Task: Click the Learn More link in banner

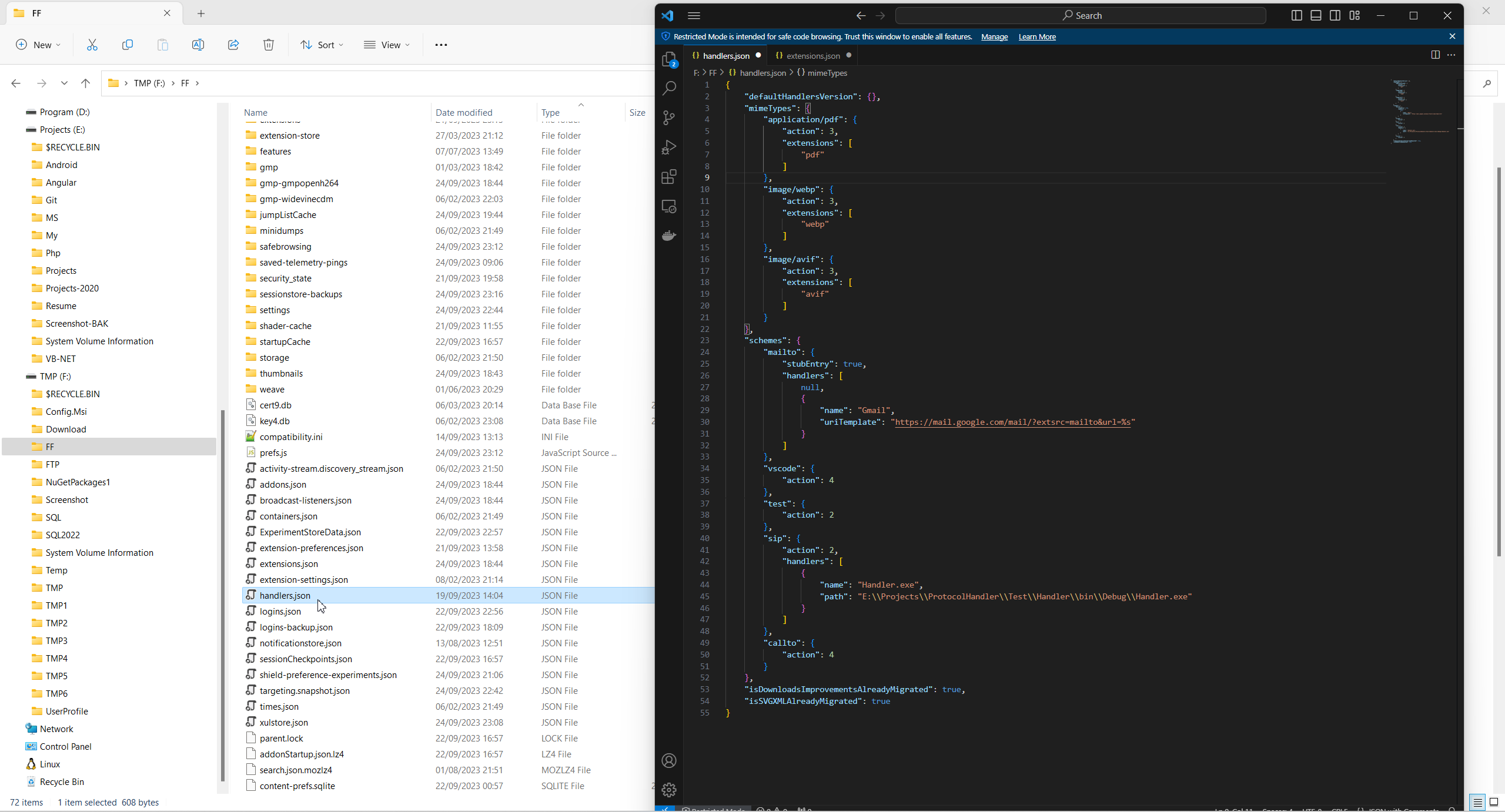Action: point(1037,36)
